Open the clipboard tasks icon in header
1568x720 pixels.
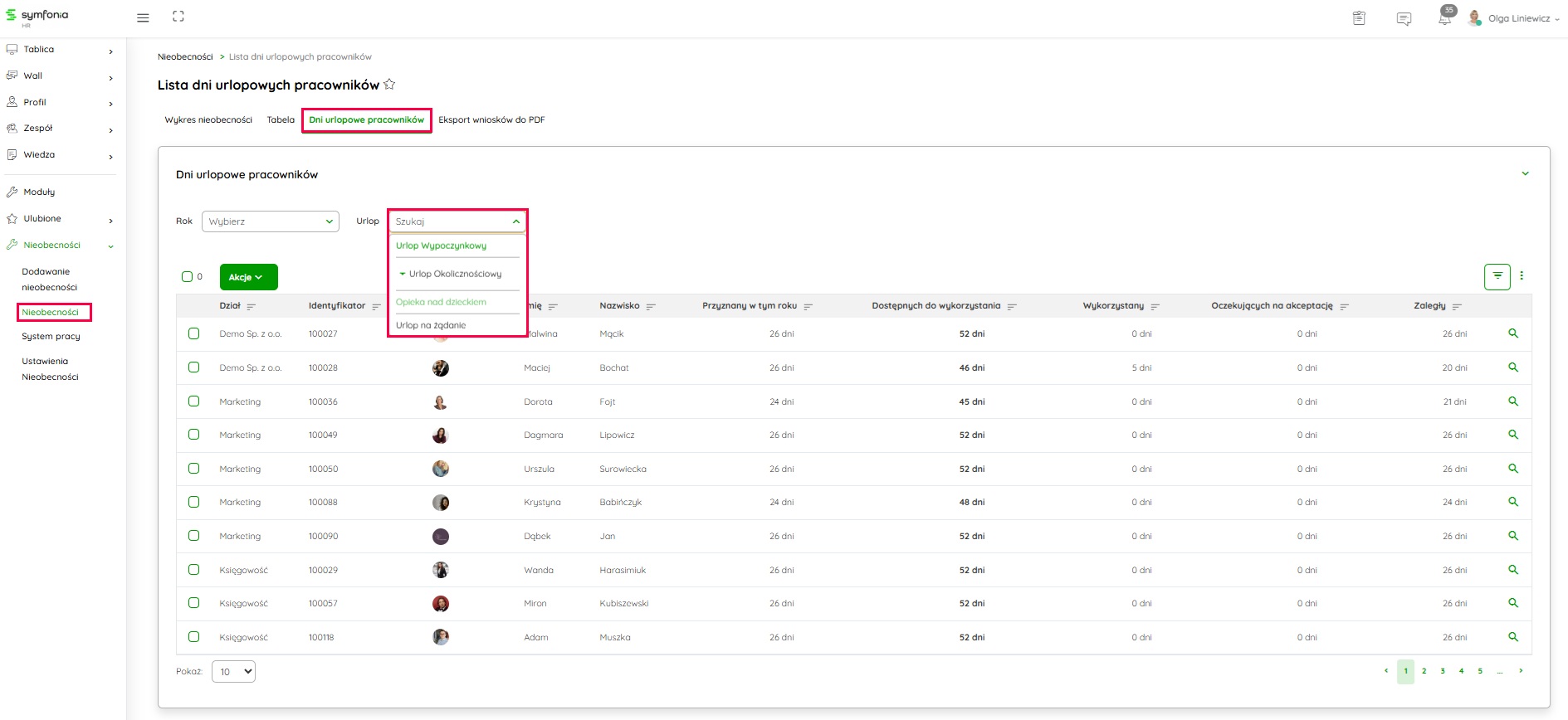click(1359, 18)
